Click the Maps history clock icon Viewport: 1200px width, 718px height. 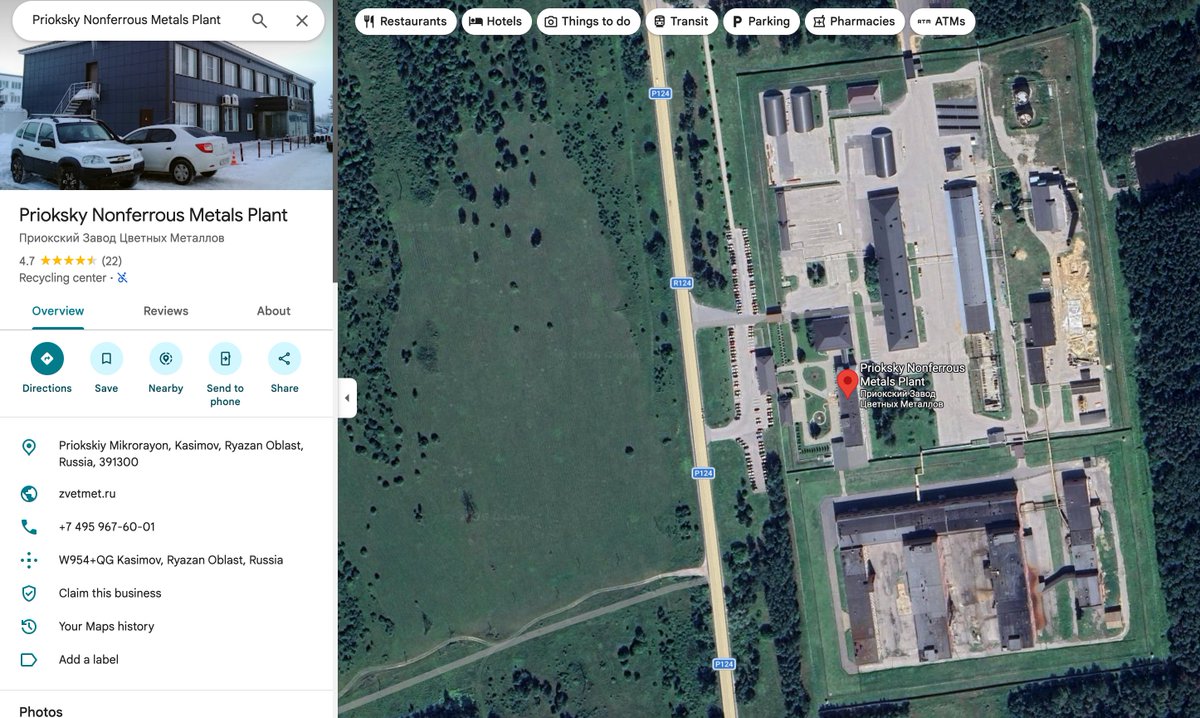coord(29,626)
